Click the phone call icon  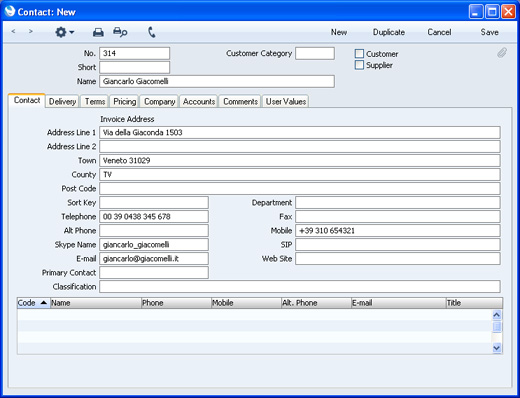point(152,32)
